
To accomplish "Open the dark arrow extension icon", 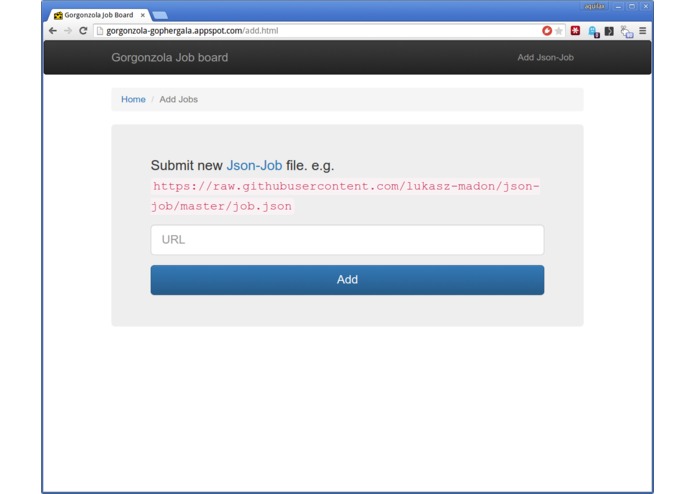I will click(609, 31).
